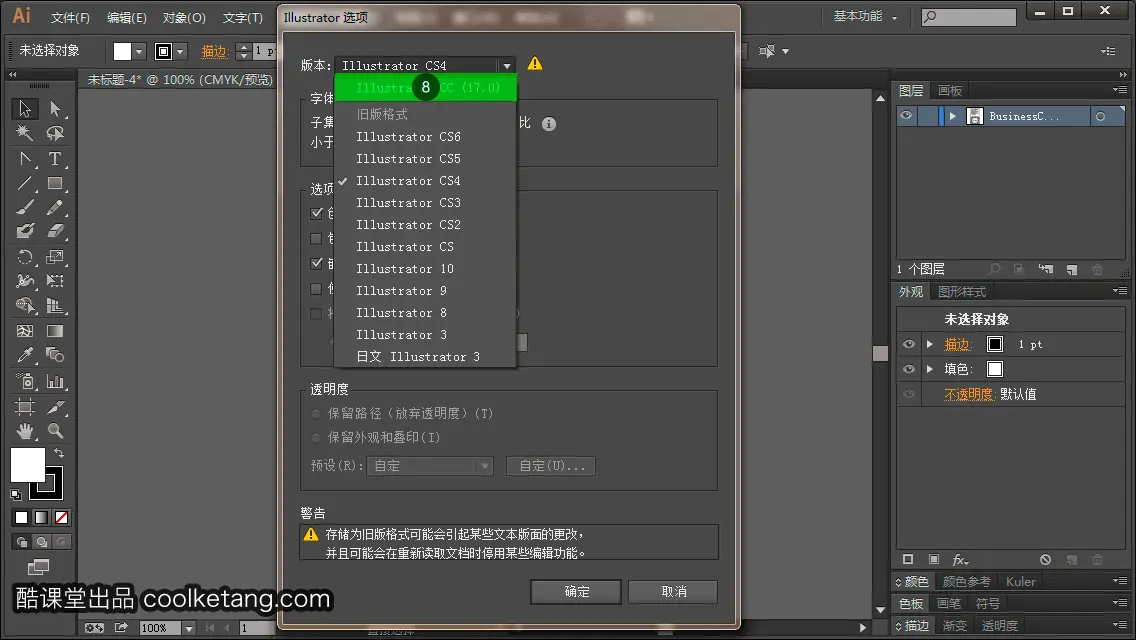Select the Gradient tool
Image resolution: width=1136 pixels, height=640 pixels.
[x=55, y=331]
